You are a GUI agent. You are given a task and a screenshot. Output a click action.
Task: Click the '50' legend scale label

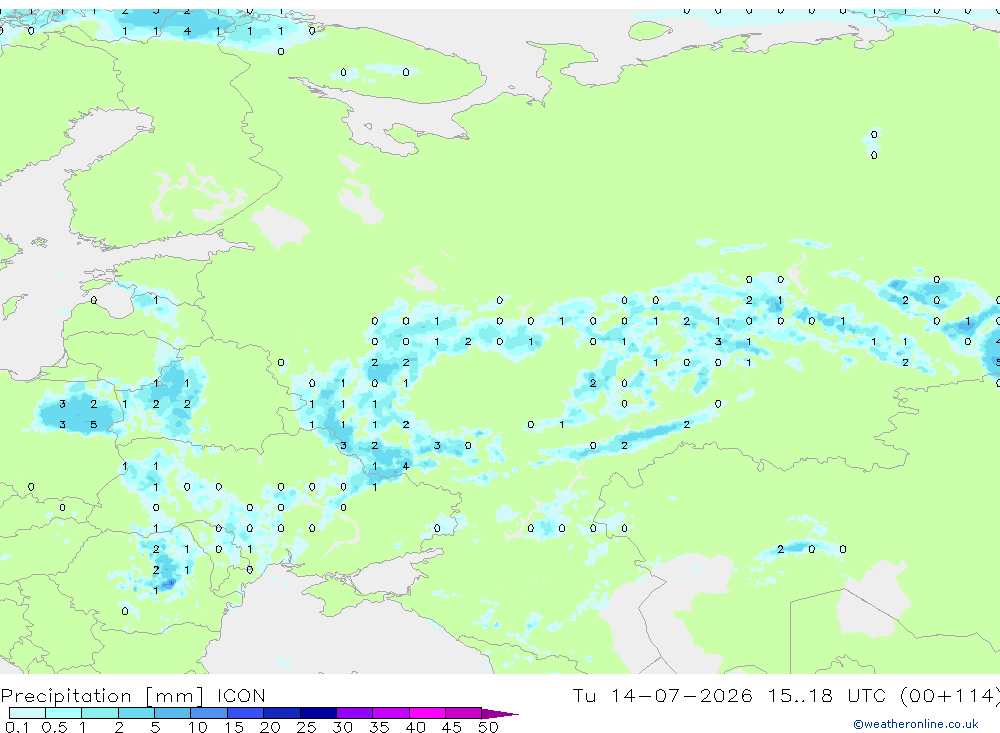click(x=489, y=727)
